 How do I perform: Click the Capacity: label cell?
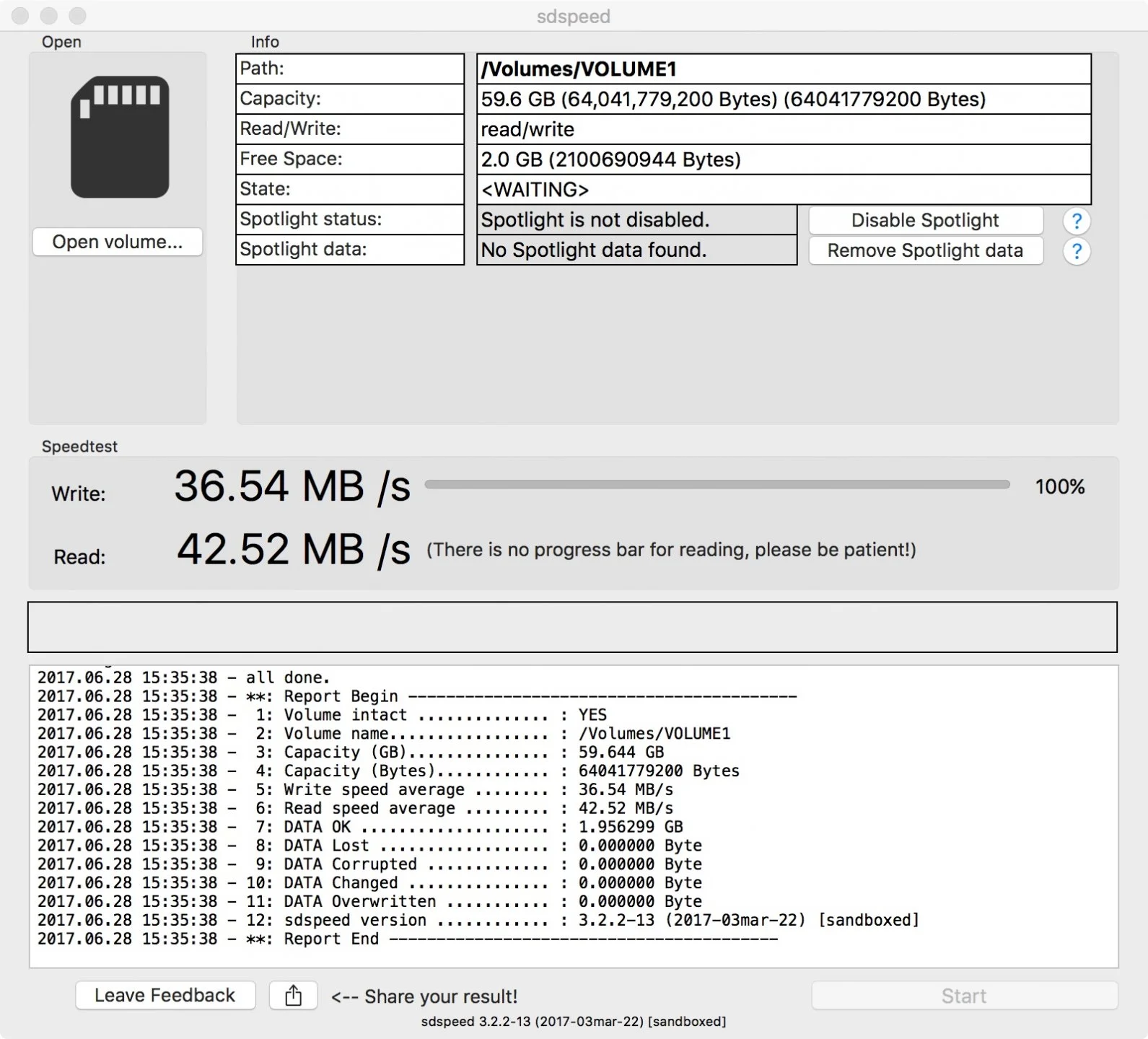pyautogui.click(x=350, y=99)
